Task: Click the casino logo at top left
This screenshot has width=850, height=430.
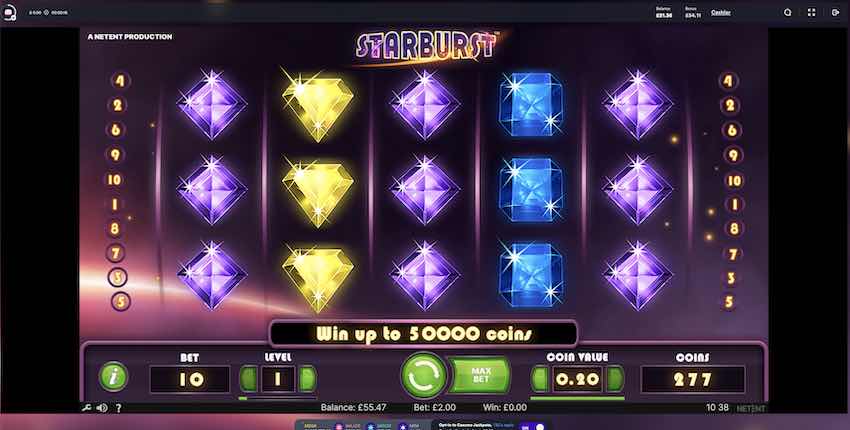Action: tap(9, 12)
